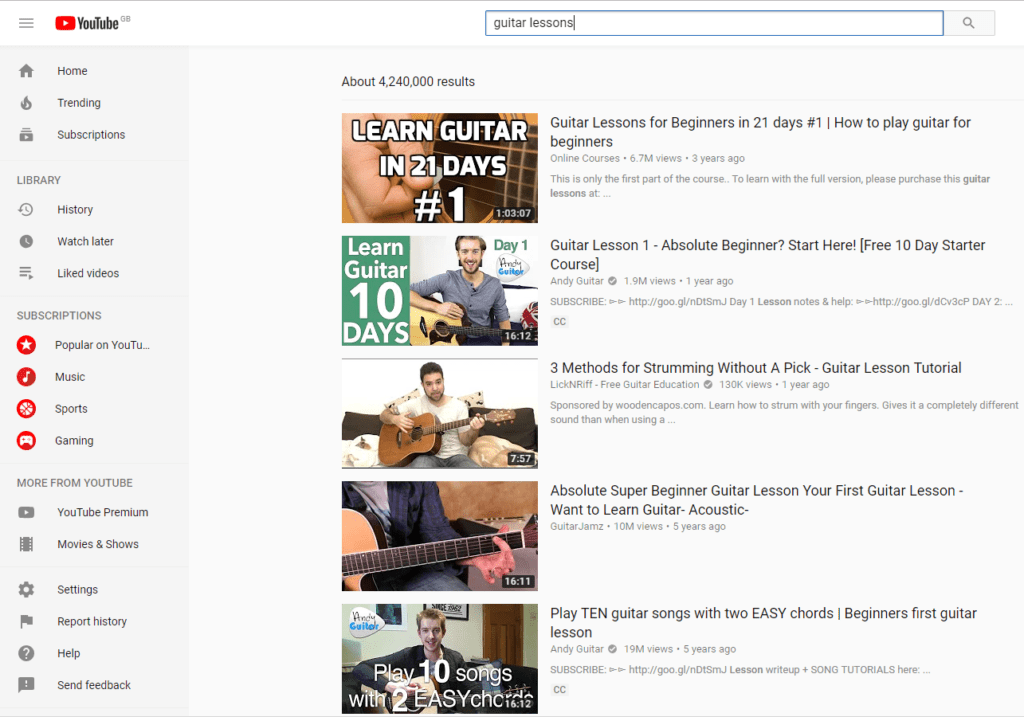This screenshot has width=1024, height=717.
Task: Click the LIBRARY section heading
Action: click(x=39, y=180)
